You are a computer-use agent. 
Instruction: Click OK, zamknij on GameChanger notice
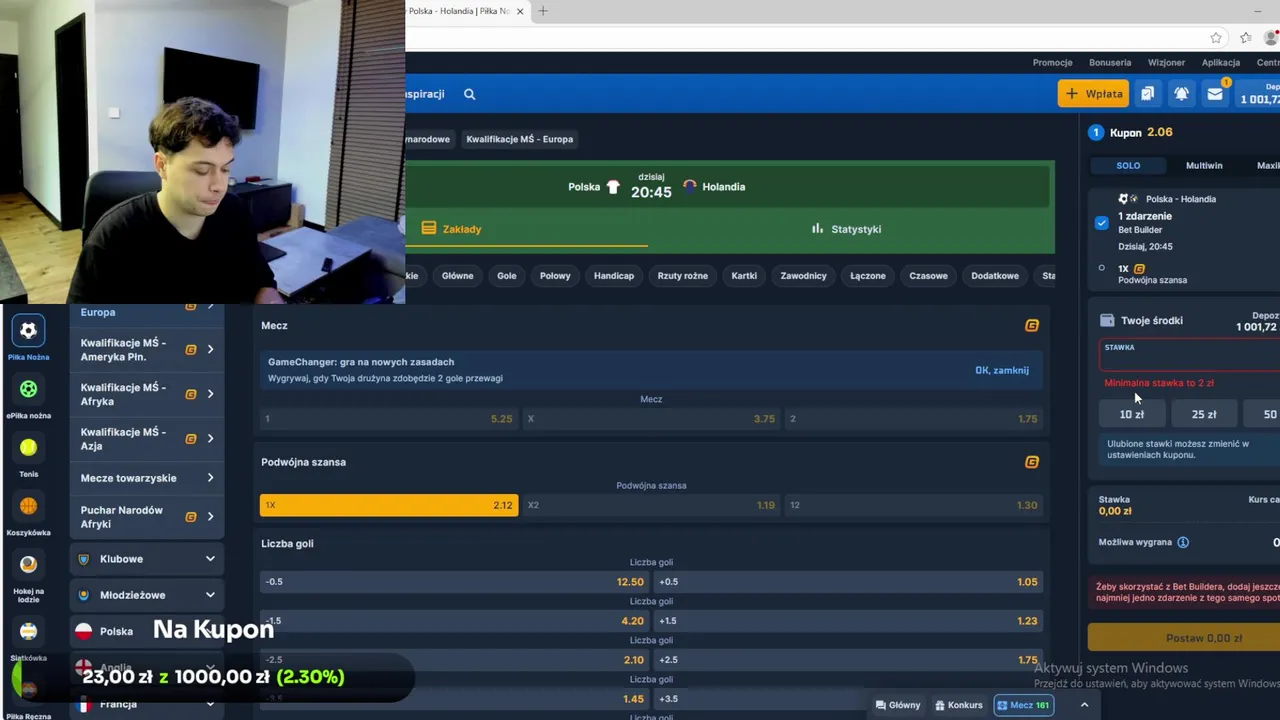pos(1002,370)
